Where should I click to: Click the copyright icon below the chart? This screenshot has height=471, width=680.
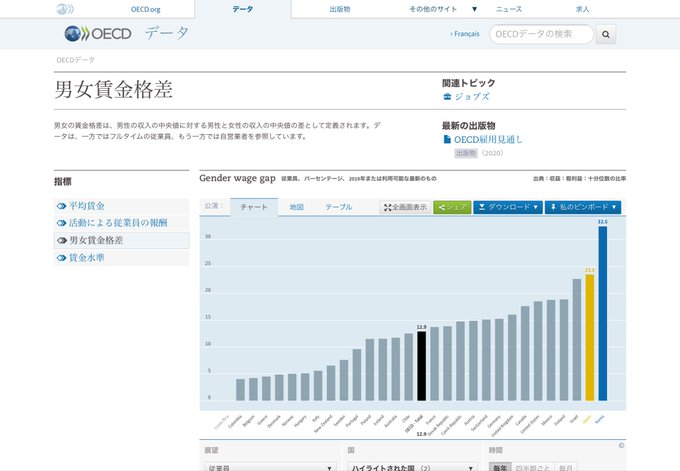coord(621,445)
